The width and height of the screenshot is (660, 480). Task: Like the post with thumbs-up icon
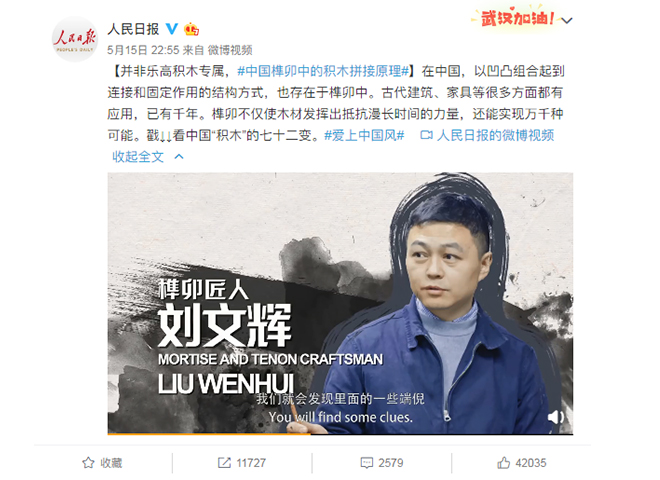(x=503, y=463)
